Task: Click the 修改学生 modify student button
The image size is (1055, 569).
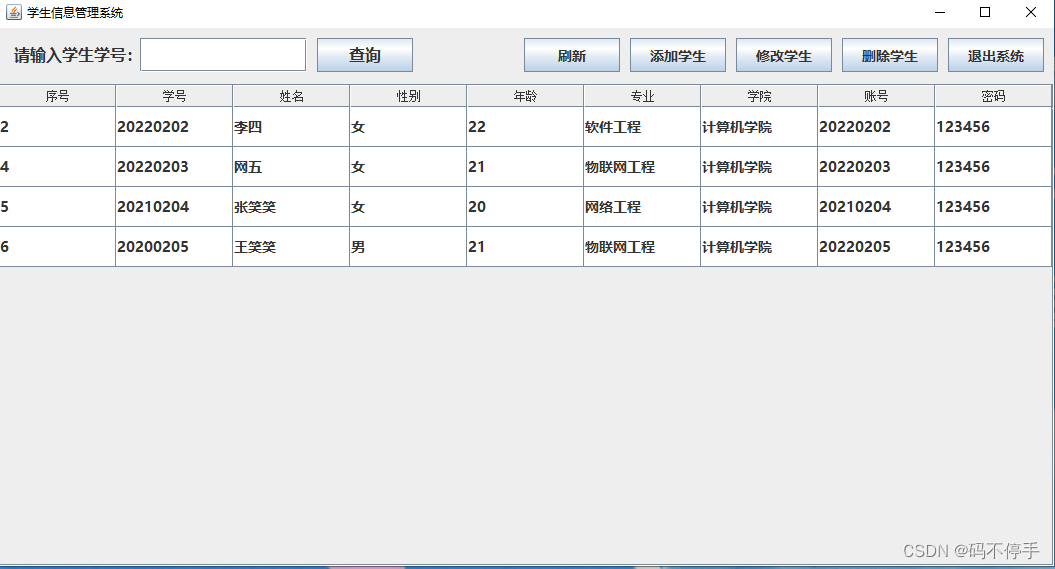Action: click(x=784, y=55)
